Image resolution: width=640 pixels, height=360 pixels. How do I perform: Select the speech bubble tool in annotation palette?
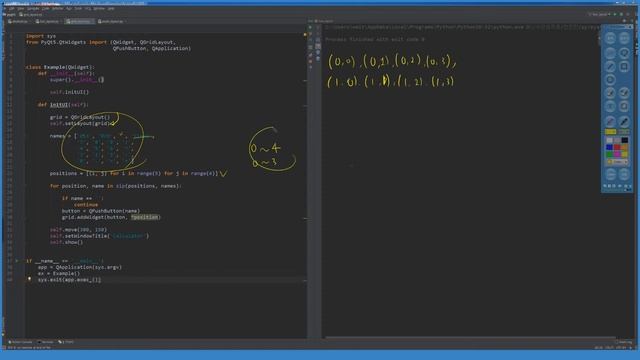(624, 53)
